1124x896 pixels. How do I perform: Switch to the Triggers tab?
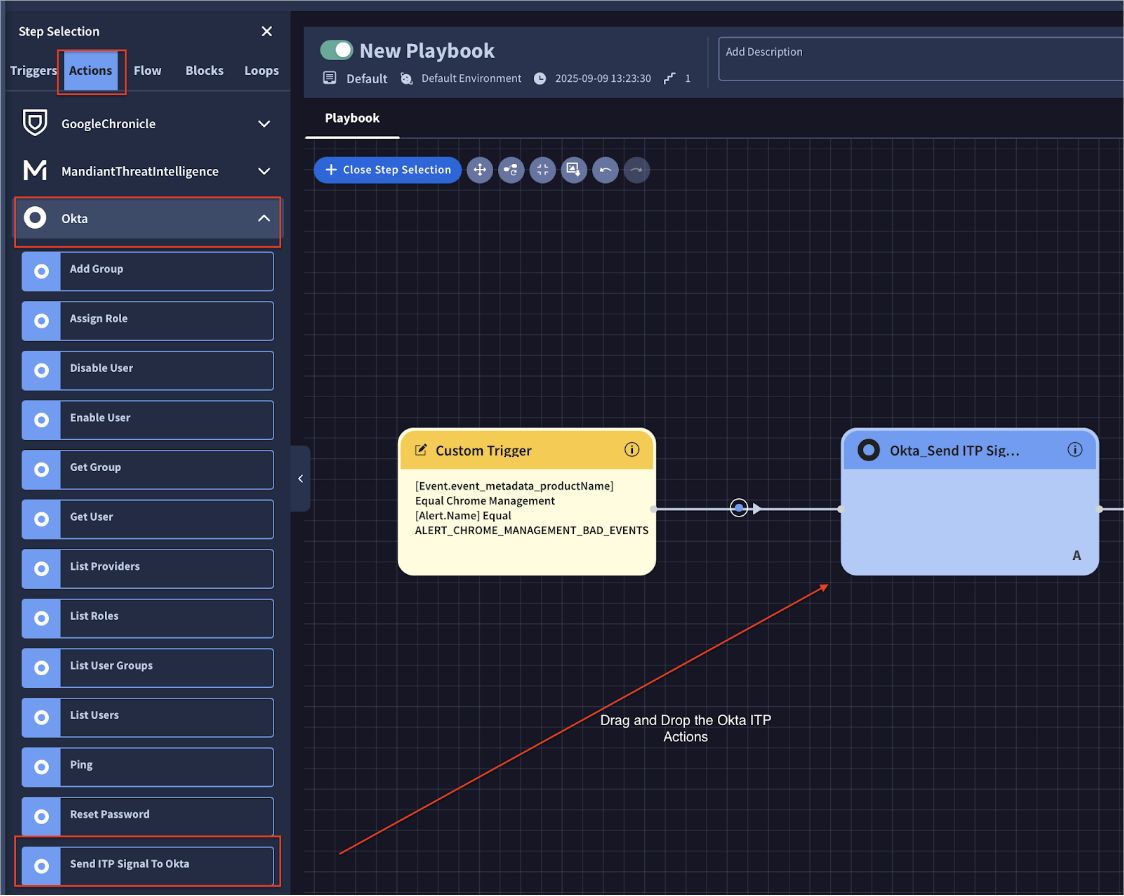33,71
